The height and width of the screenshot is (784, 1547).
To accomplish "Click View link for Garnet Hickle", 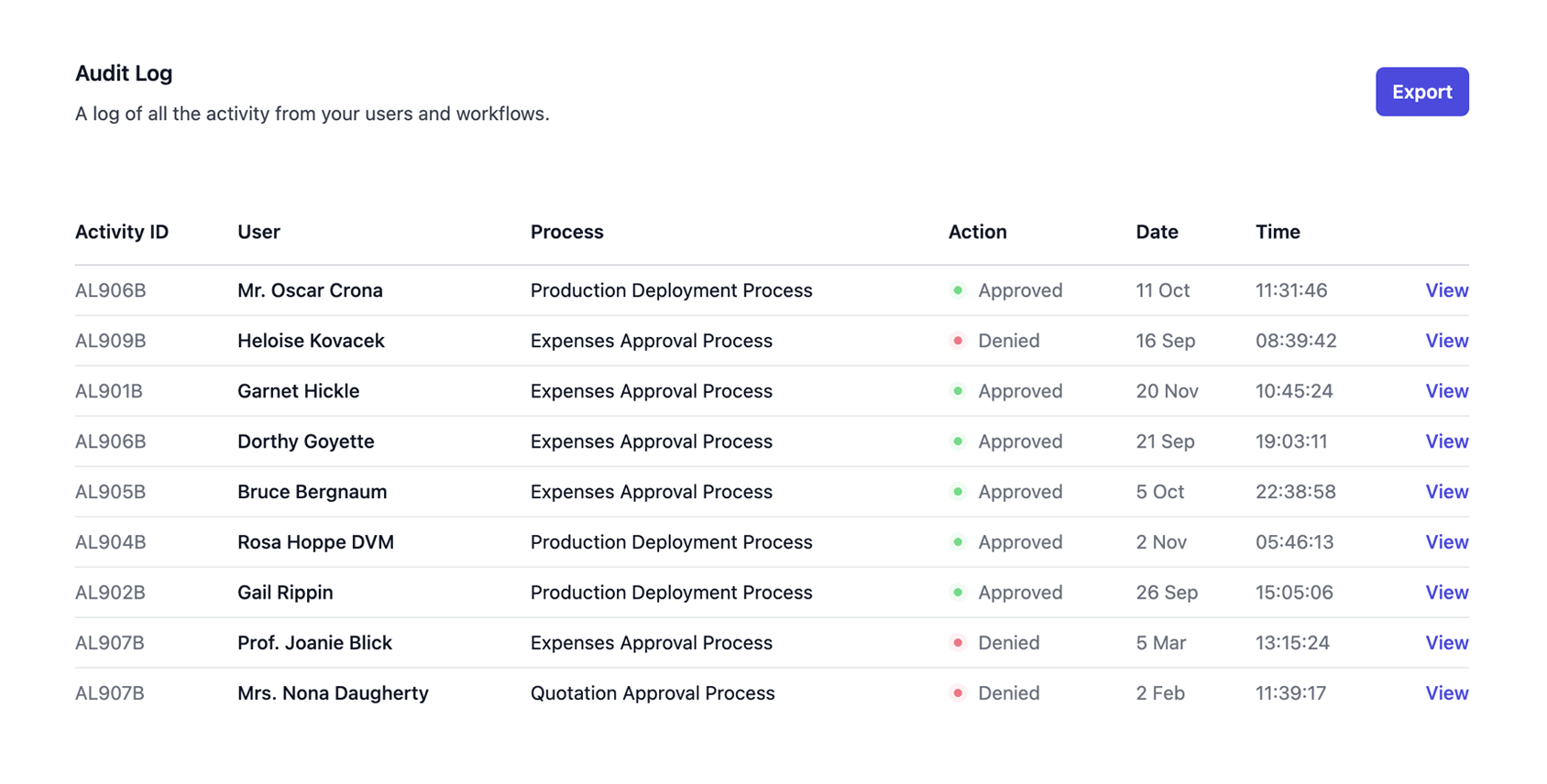I will [x=1446, y=391].
